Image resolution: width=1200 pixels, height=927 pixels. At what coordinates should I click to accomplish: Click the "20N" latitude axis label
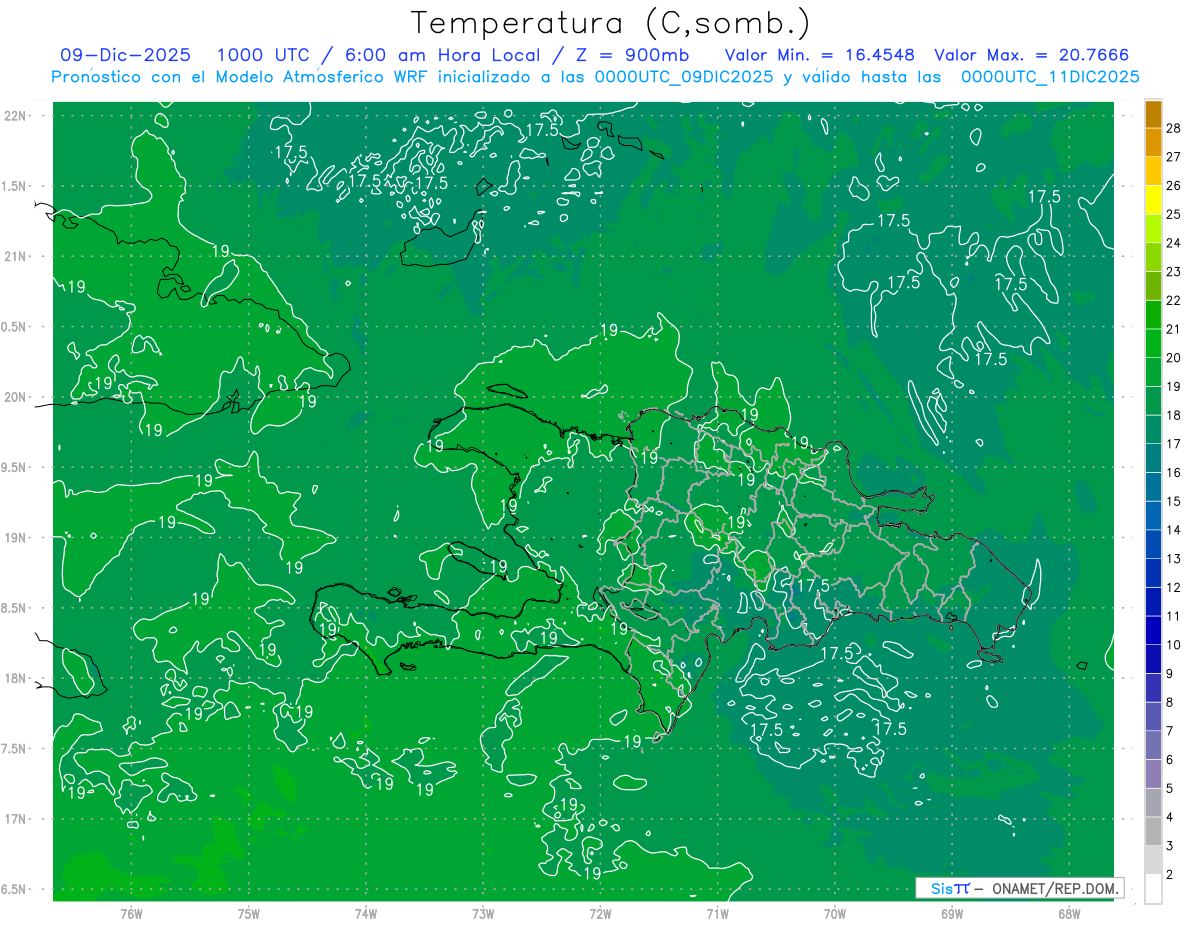15,397
